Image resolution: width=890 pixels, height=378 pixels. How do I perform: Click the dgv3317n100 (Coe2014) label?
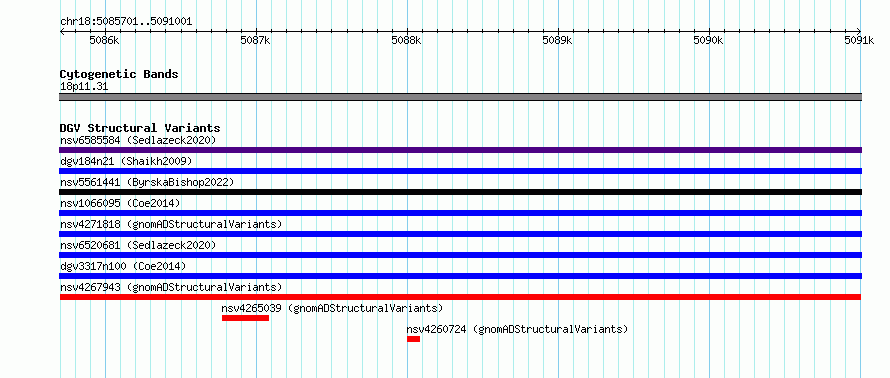pos(123,266)
